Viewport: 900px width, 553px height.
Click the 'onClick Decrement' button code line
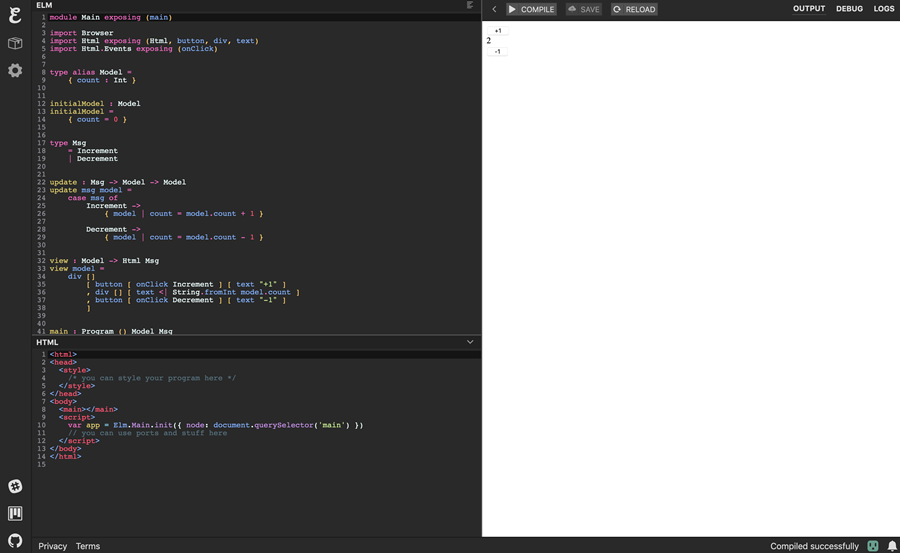tap(186, 300)
